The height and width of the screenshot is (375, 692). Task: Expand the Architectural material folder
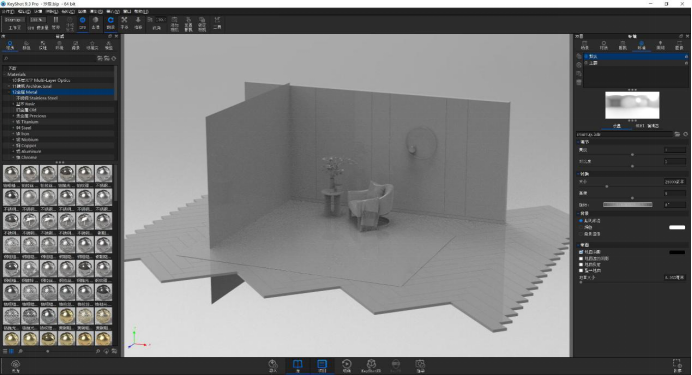[x=10, y=86]
